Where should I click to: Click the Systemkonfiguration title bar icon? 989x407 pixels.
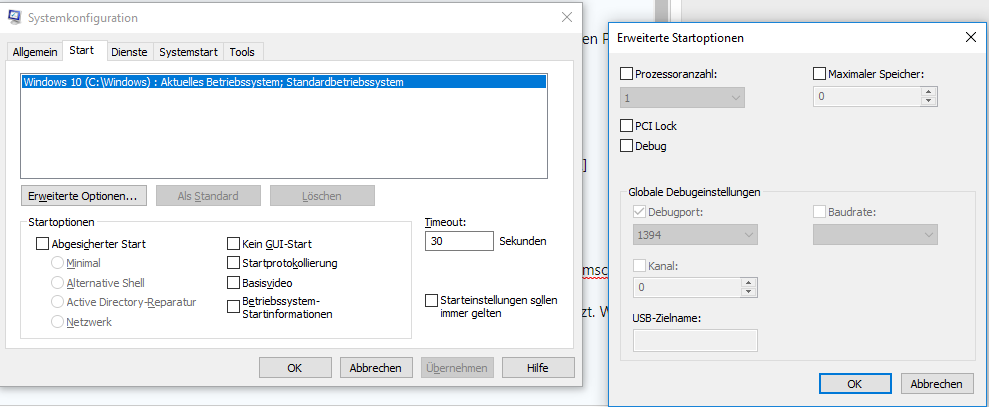[15, 18]
